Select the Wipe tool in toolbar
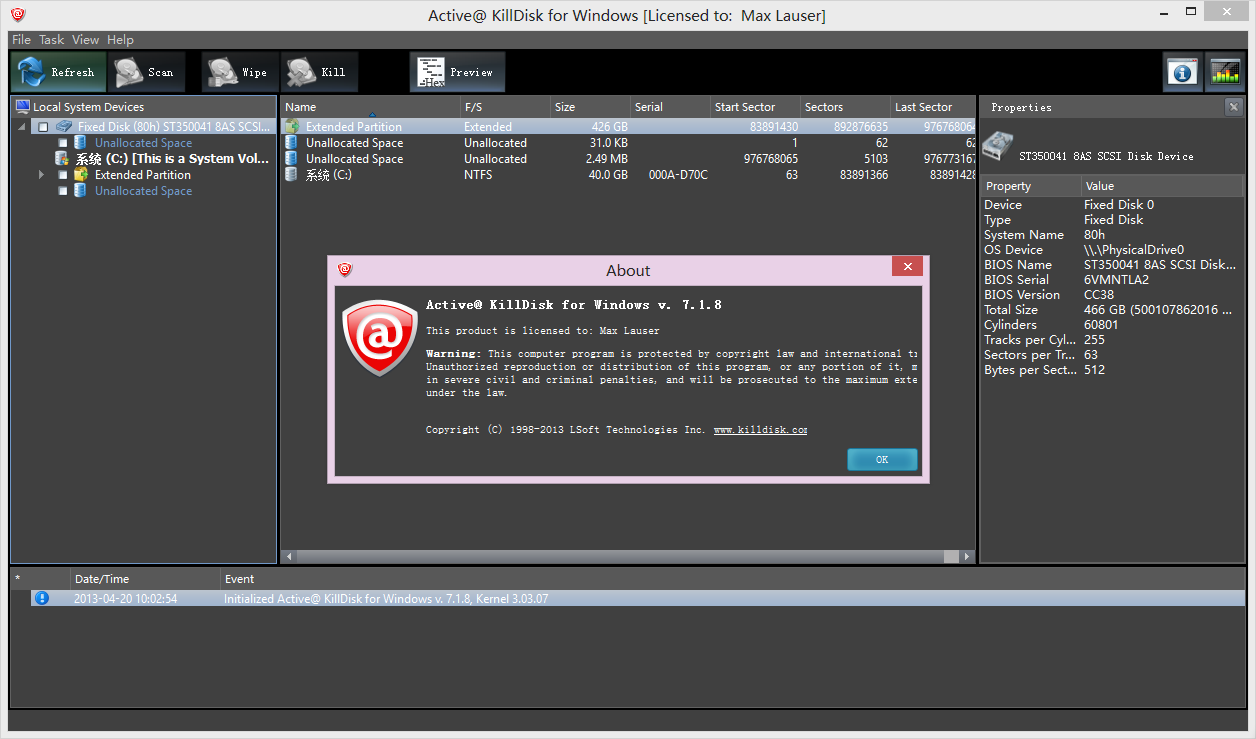This screenshot has width=1256, height=739. click(x=240, y=72)
